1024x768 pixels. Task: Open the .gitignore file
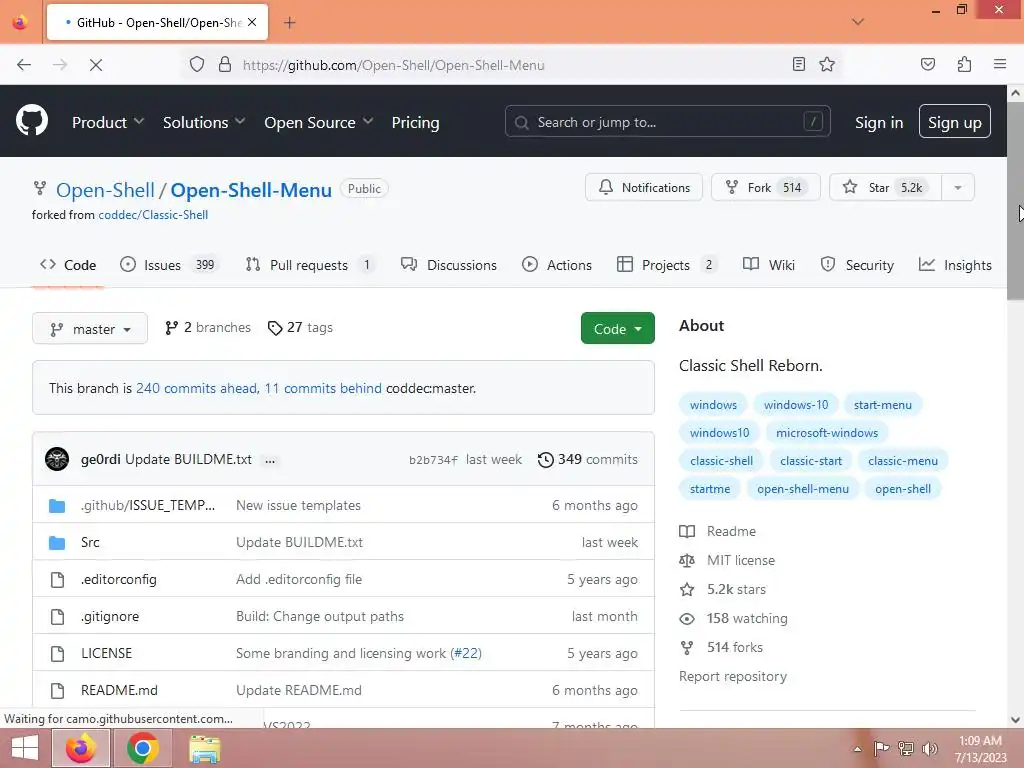pos(110,616)
